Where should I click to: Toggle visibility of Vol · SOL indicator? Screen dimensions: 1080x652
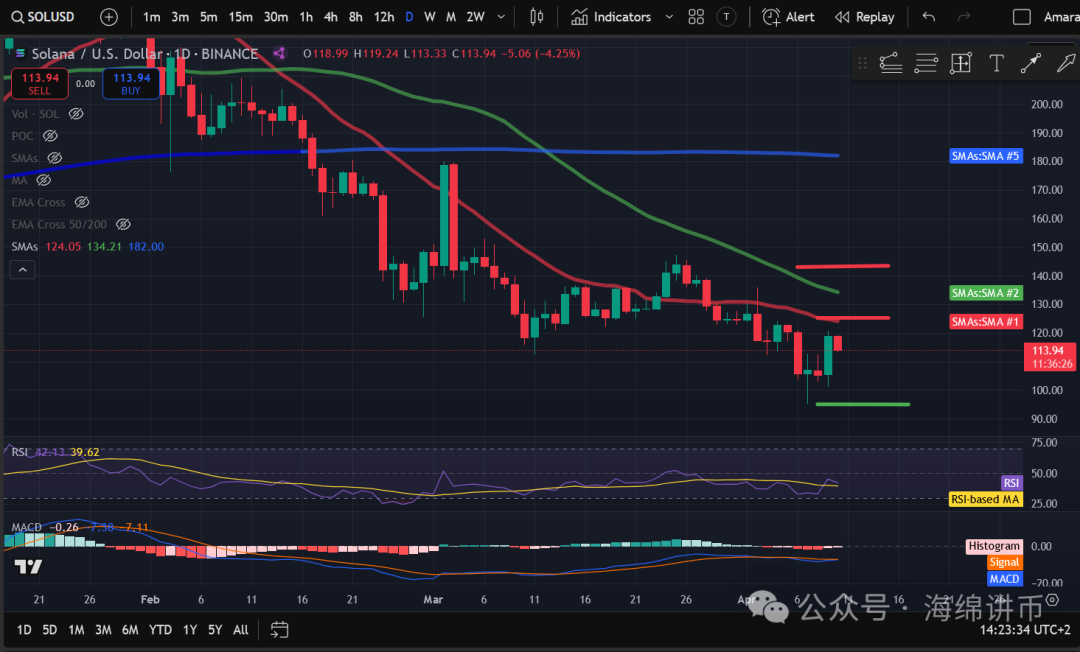(x=76, y=114)
